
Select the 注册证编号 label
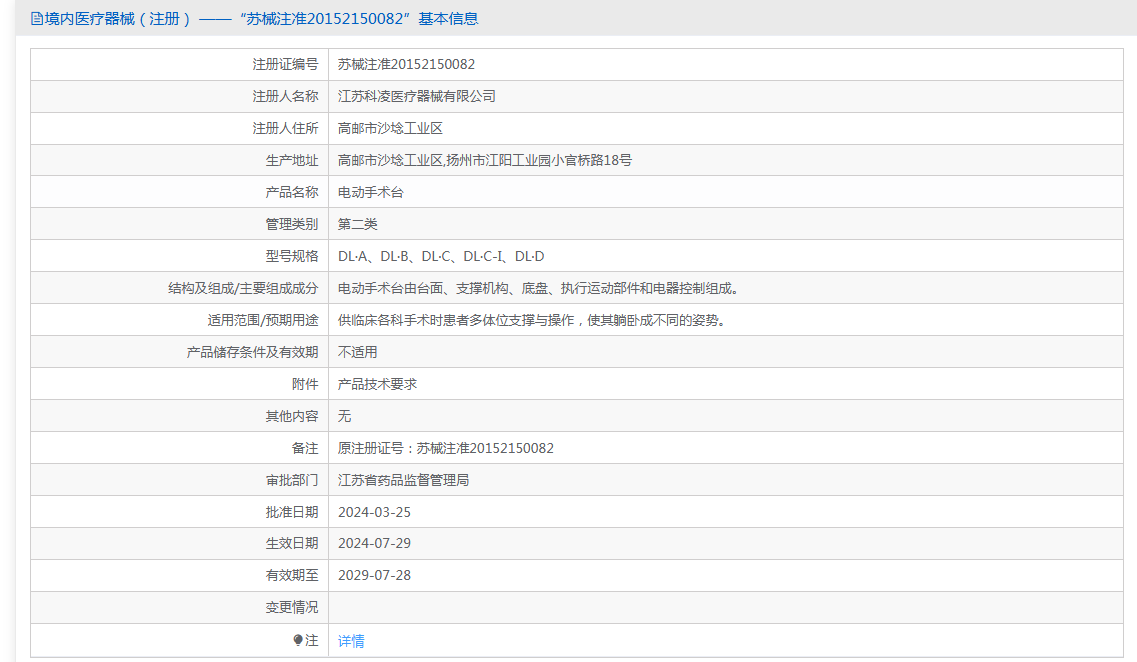click(x=285, y=65)
